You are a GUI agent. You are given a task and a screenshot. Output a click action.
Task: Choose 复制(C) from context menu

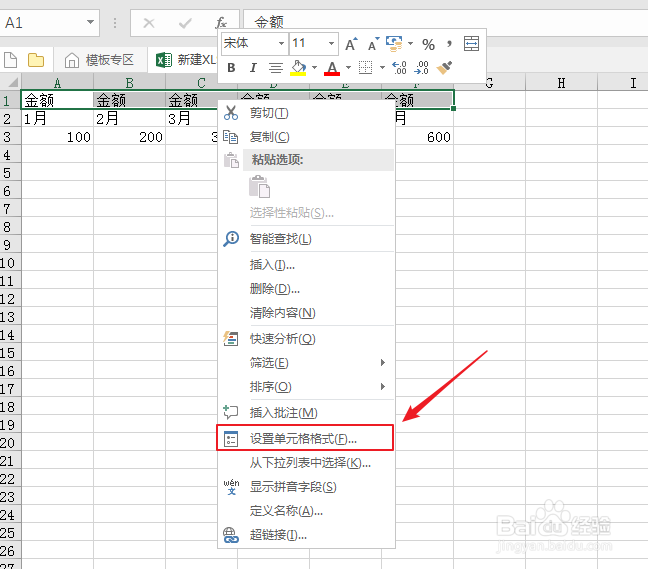(x=306, y=137)
